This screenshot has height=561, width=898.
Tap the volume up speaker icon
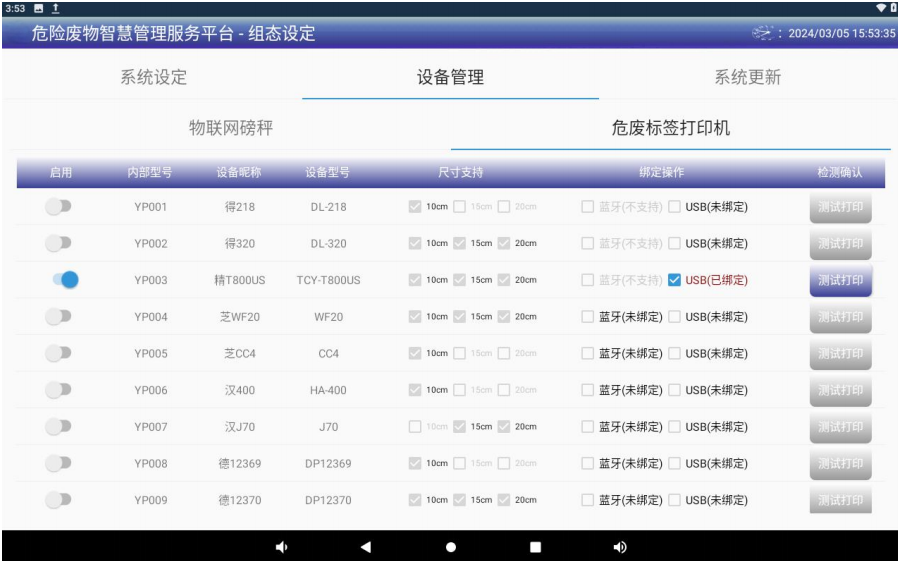point(619,547)
